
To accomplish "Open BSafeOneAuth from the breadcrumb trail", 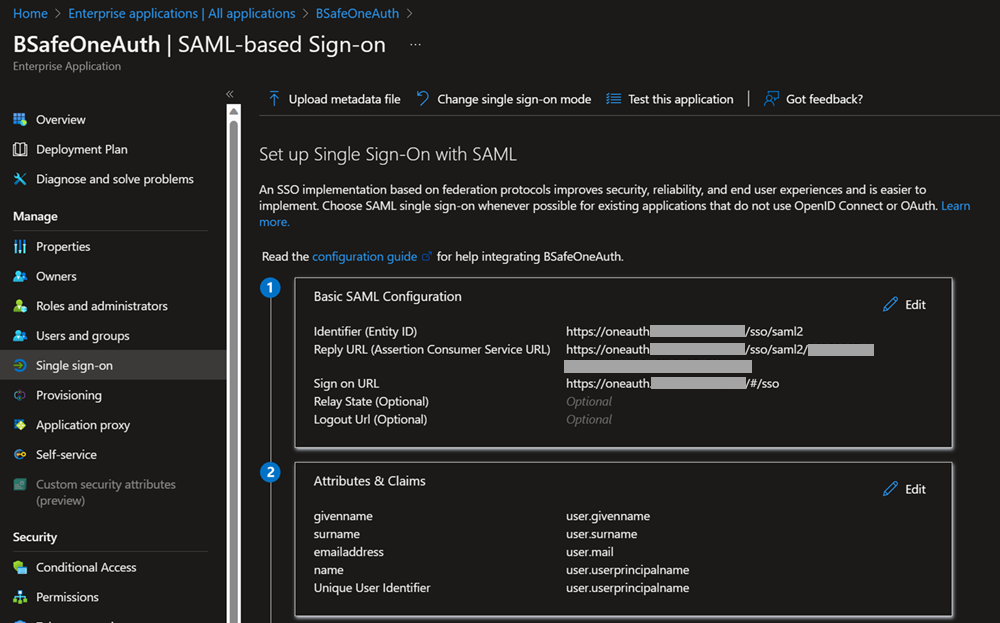I will point(357,13).
